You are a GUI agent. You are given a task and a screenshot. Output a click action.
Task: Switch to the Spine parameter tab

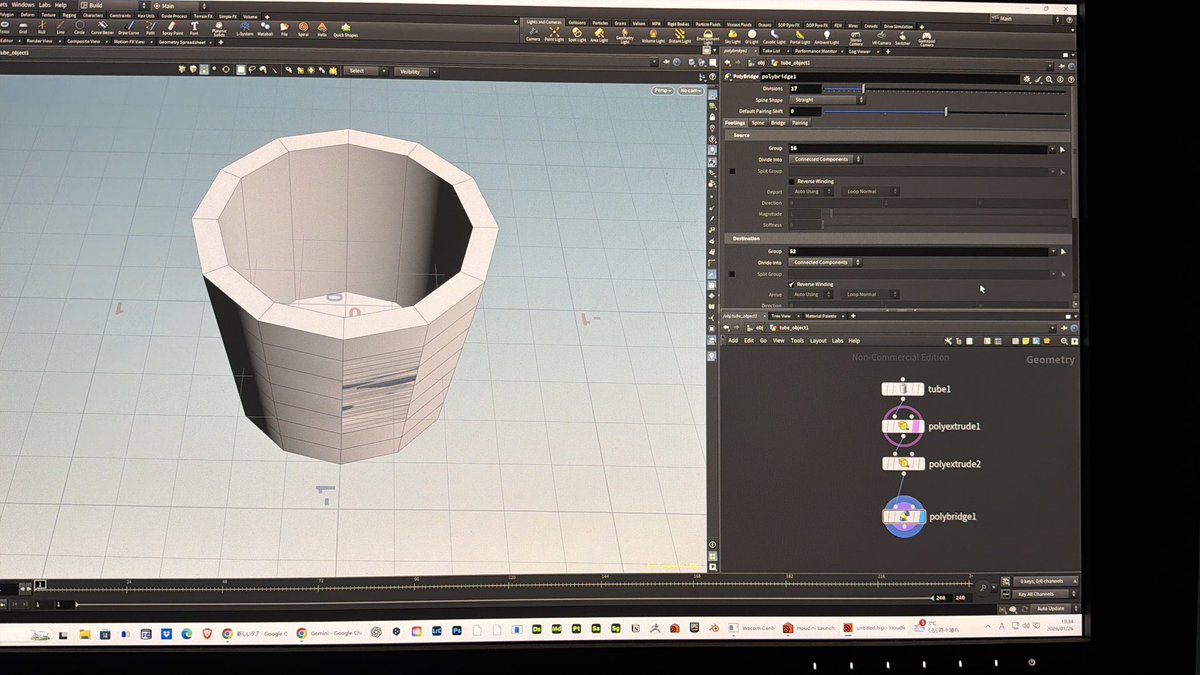click(x=758, y=123)
